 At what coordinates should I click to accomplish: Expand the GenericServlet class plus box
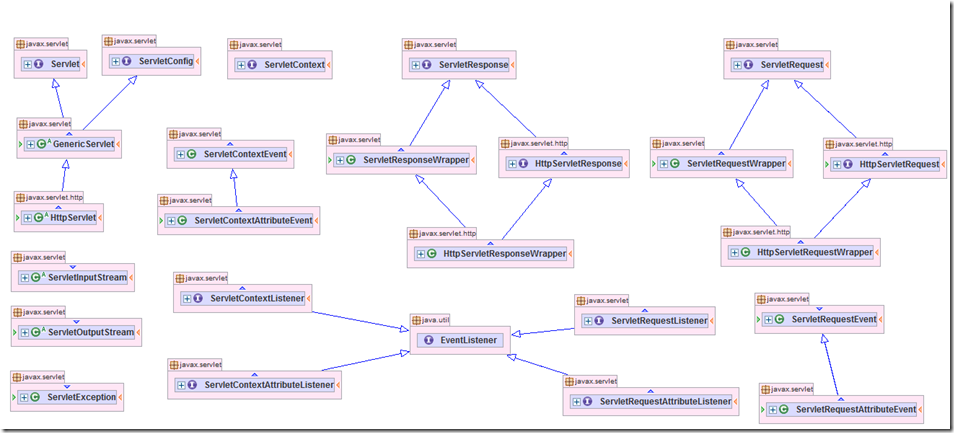31,145
